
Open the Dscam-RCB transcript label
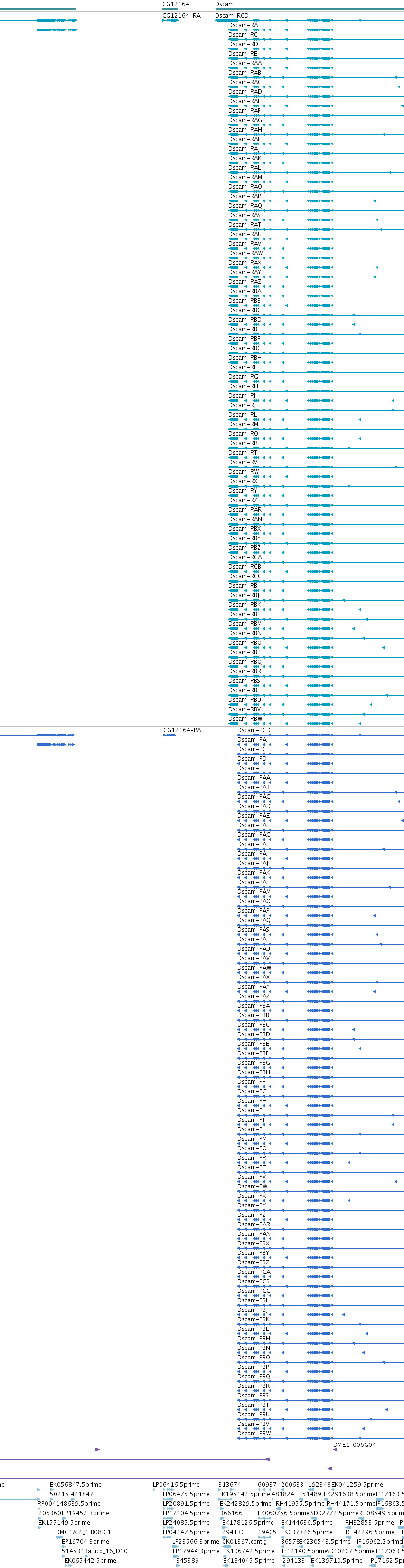click(244, 567)
